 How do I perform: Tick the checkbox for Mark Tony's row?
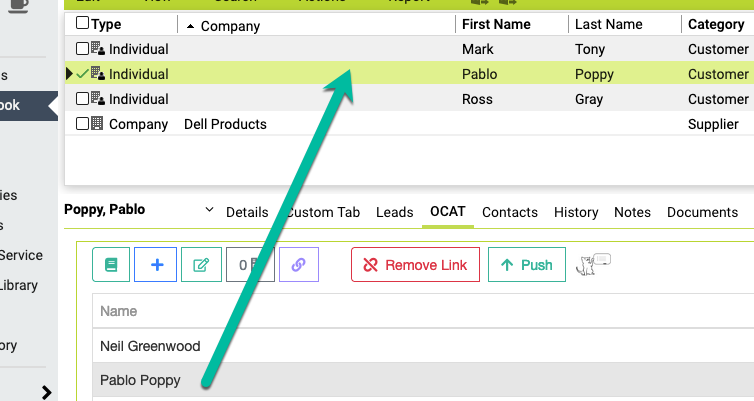(x=82, y=49)
